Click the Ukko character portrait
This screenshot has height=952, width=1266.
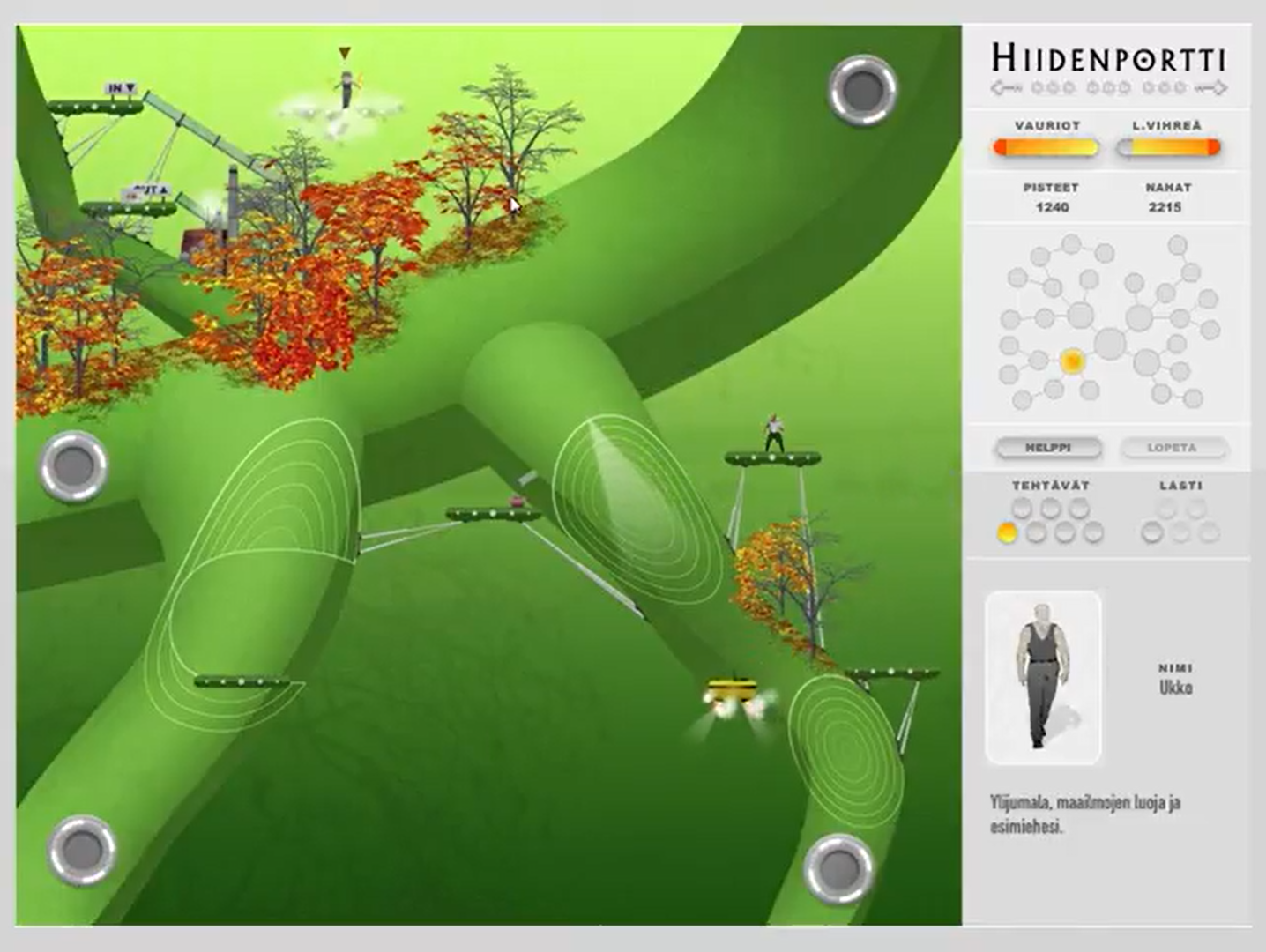pyautogui.click(x=1043, y=677)
